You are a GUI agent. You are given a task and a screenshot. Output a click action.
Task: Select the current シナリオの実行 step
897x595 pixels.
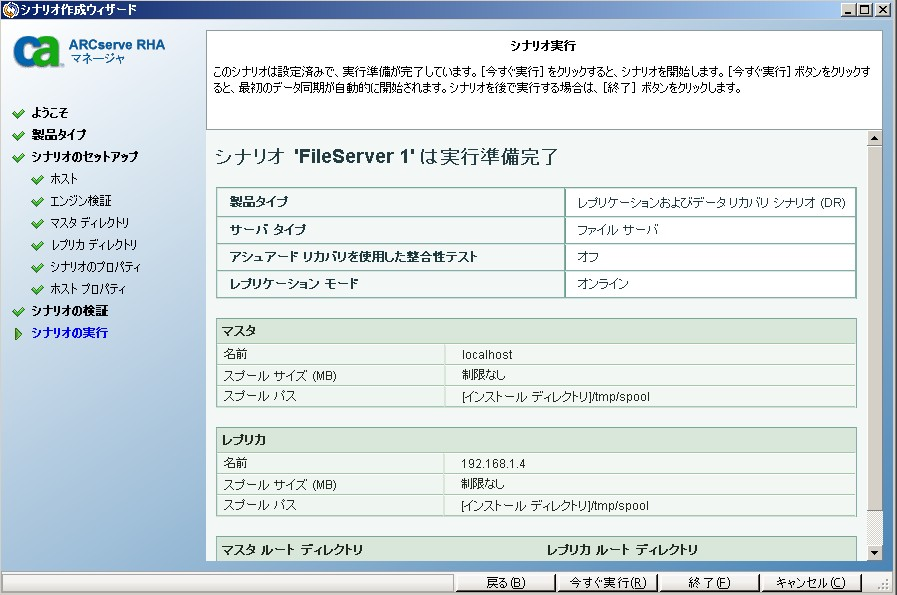point(70,332)
